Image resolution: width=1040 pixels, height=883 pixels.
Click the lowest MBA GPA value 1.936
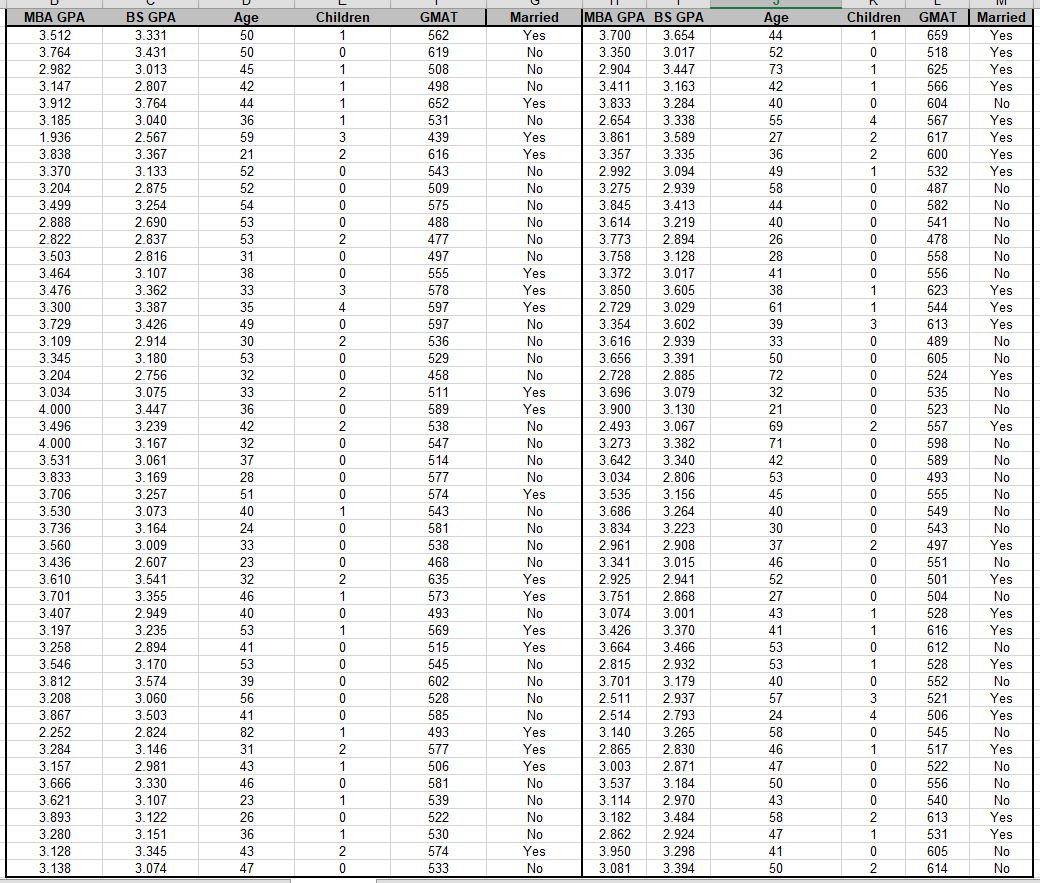pos(54,137)
